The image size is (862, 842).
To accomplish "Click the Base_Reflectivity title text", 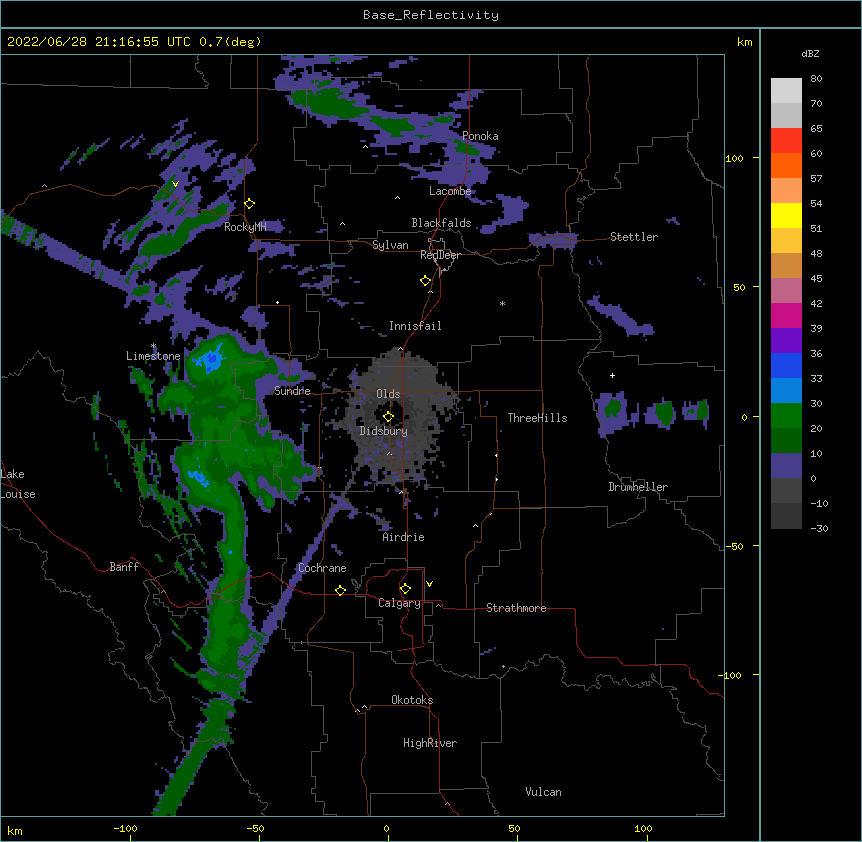I will 431,15.
